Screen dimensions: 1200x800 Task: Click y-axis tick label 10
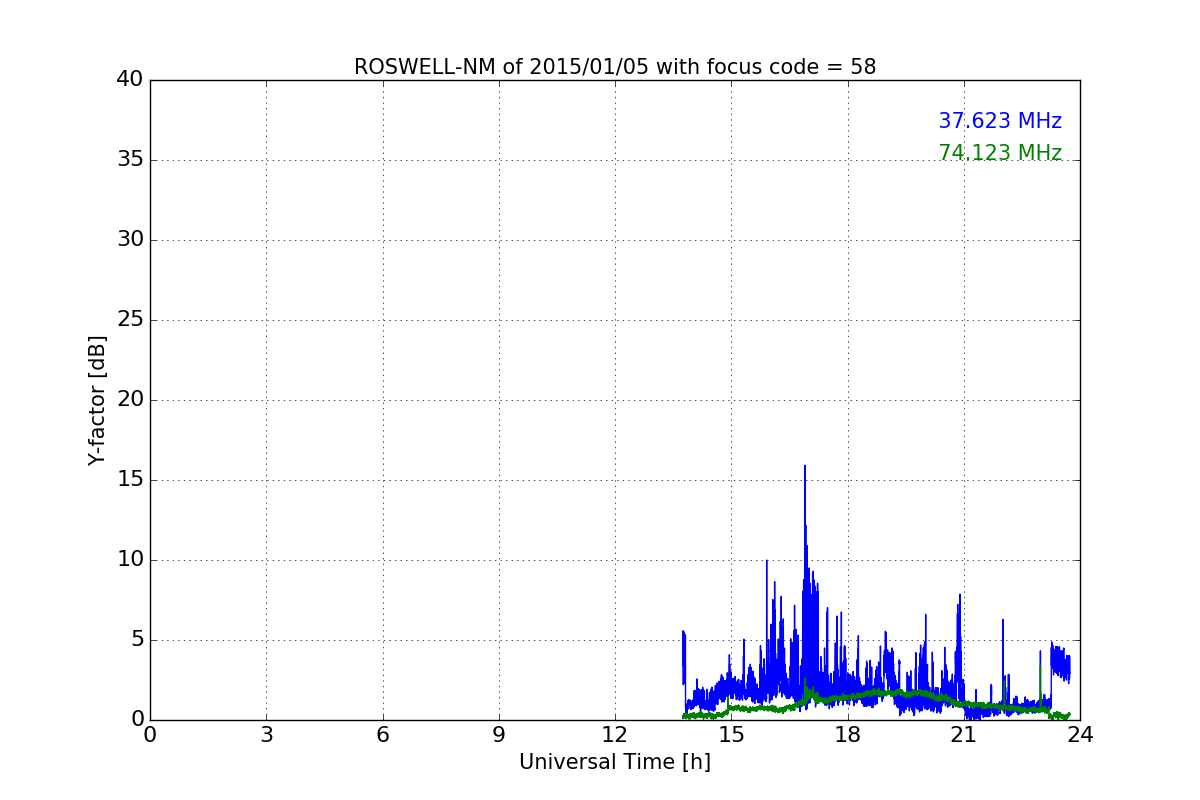coord(130,560)
